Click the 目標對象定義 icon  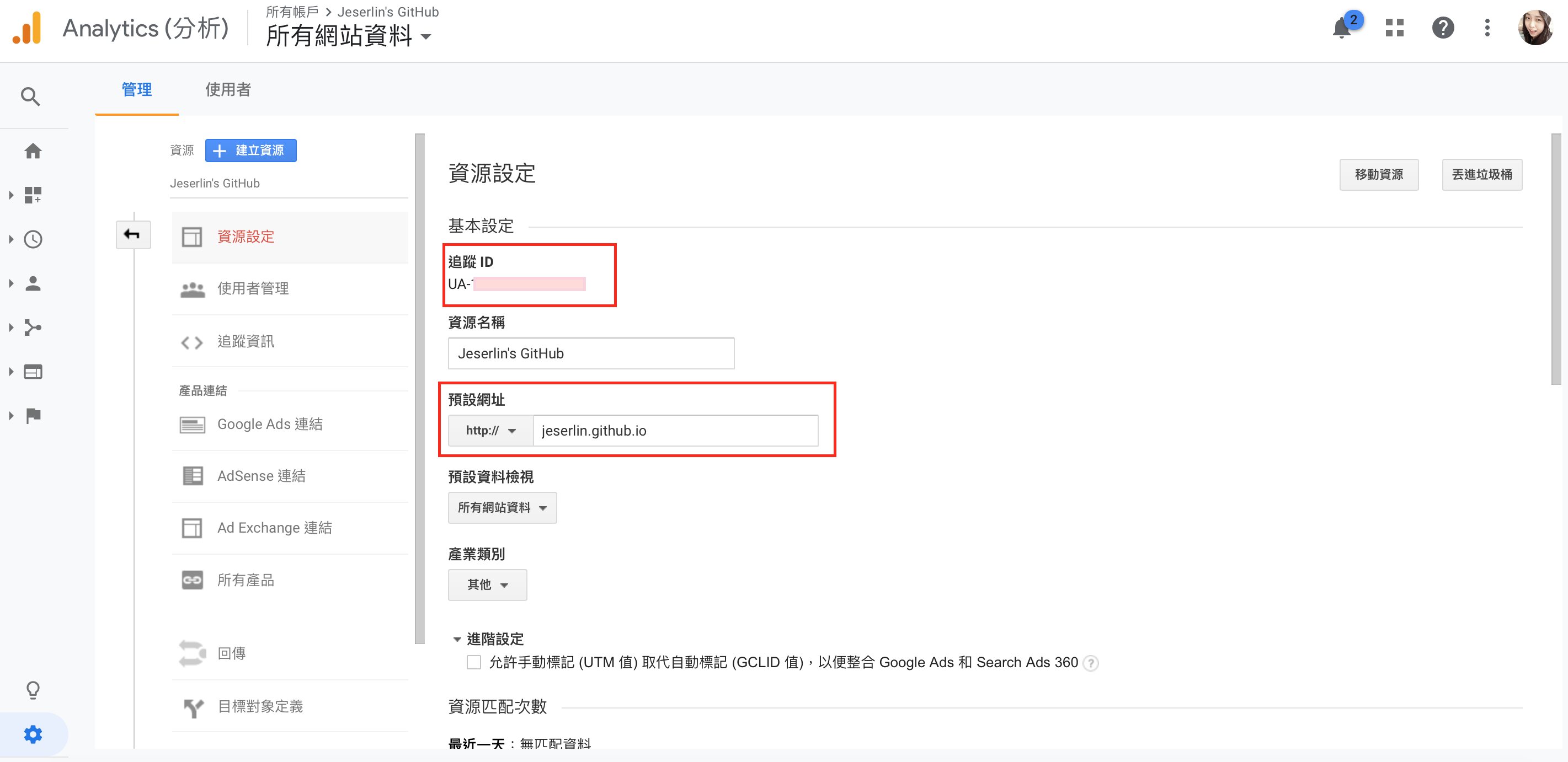(193, 707)
